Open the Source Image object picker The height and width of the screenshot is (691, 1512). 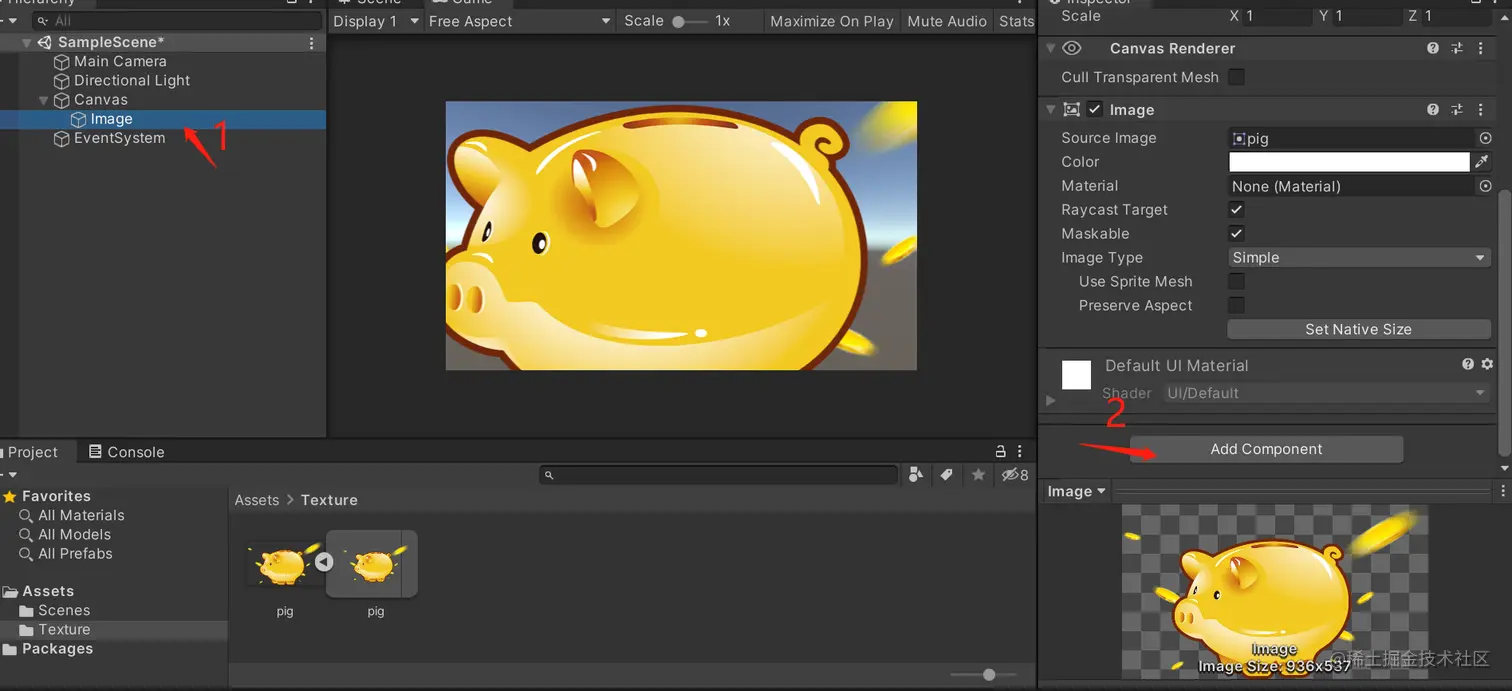[x=1485, y=139]
